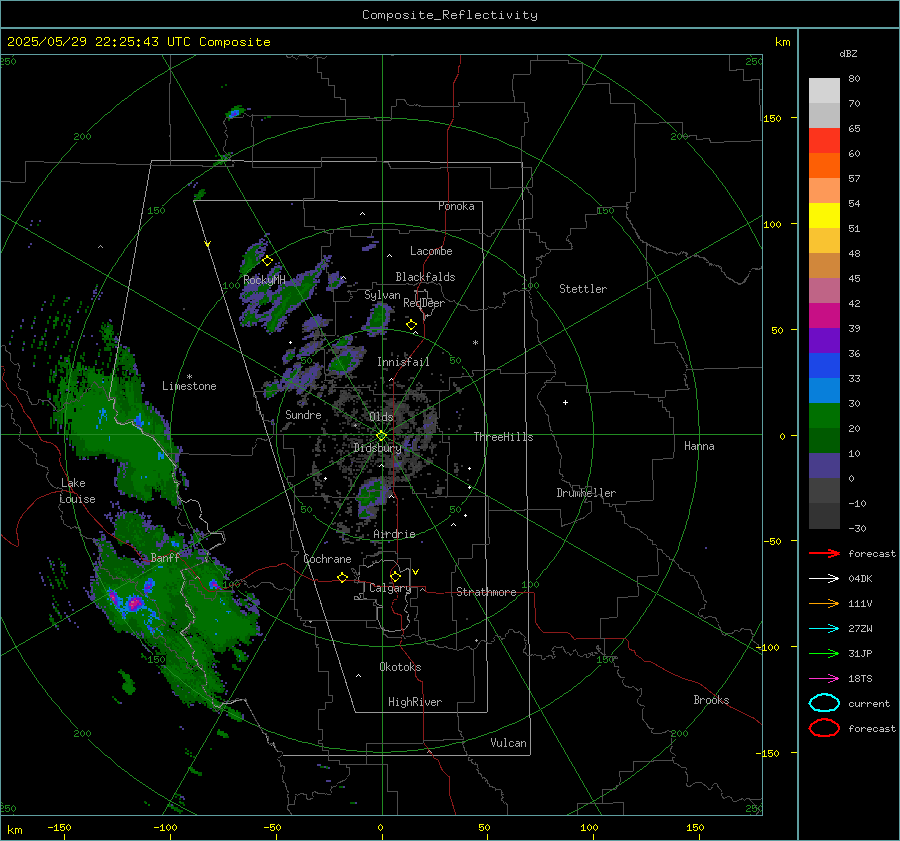The height and width of the screenshot is (841, 900).
Task: Click the Sundre town label
Action: (303, 415)
